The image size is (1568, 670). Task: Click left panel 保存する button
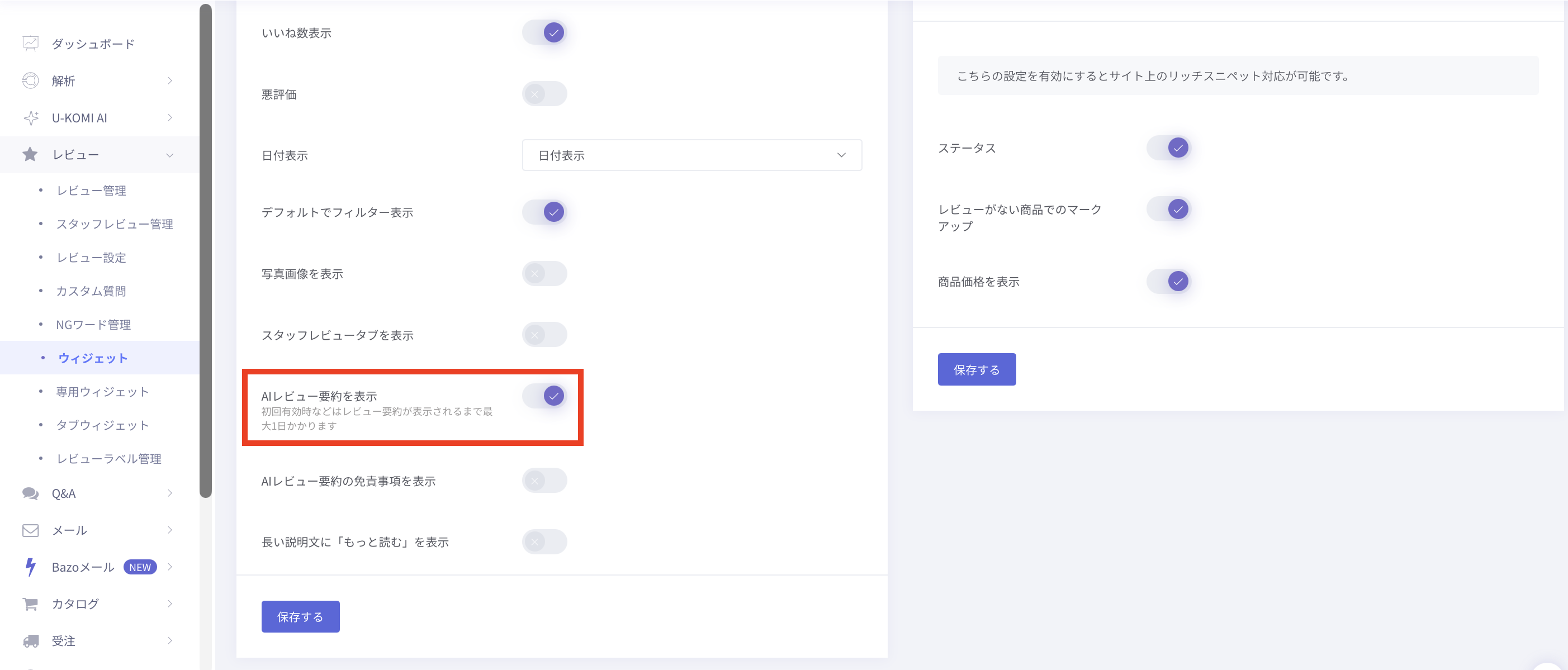pos(300,617)
